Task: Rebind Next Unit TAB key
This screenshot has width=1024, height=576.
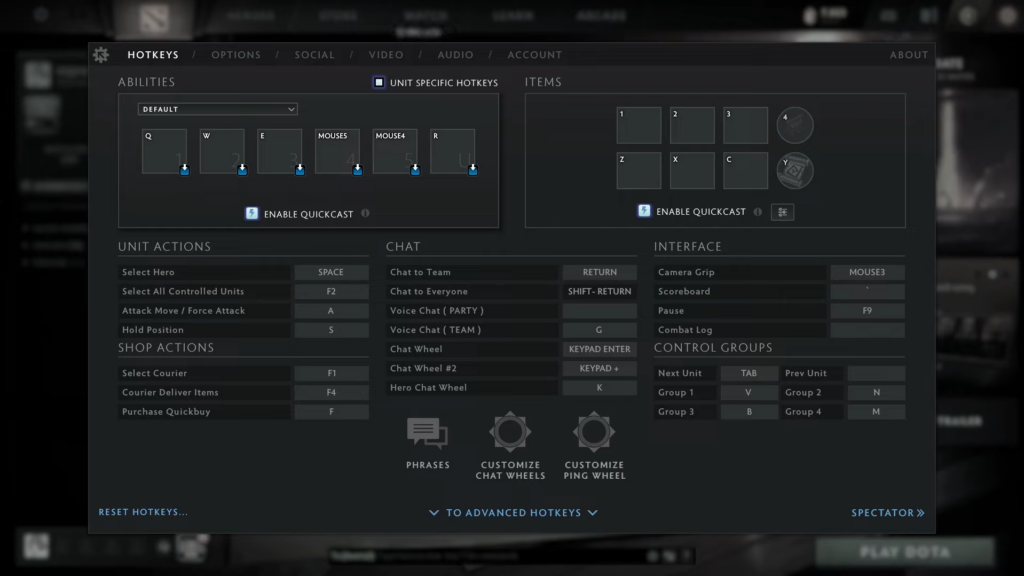Action: pyautogui.click(x=748, y=373)
